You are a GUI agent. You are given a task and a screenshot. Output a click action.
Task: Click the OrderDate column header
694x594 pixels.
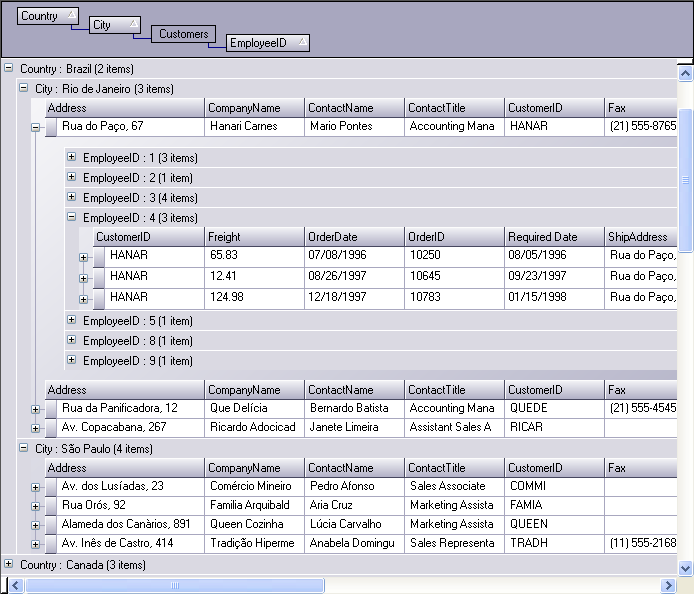click(x=354, y=237)
